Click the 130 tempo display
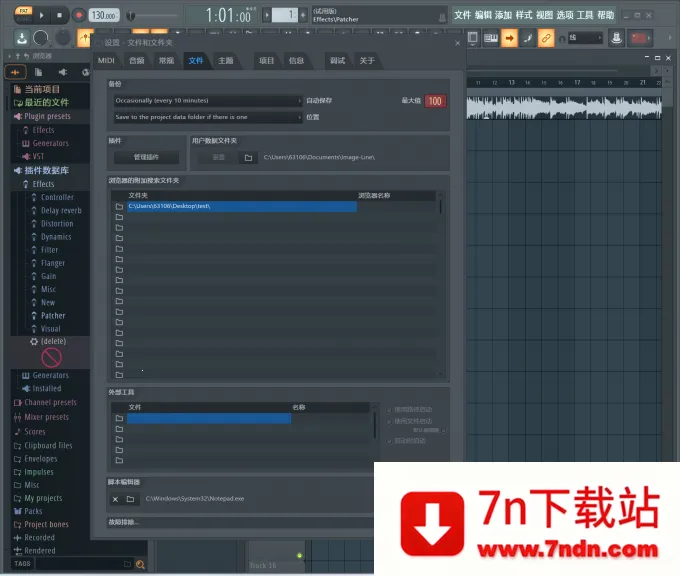The width and height of the screenshot is (680, 576). 104,16
